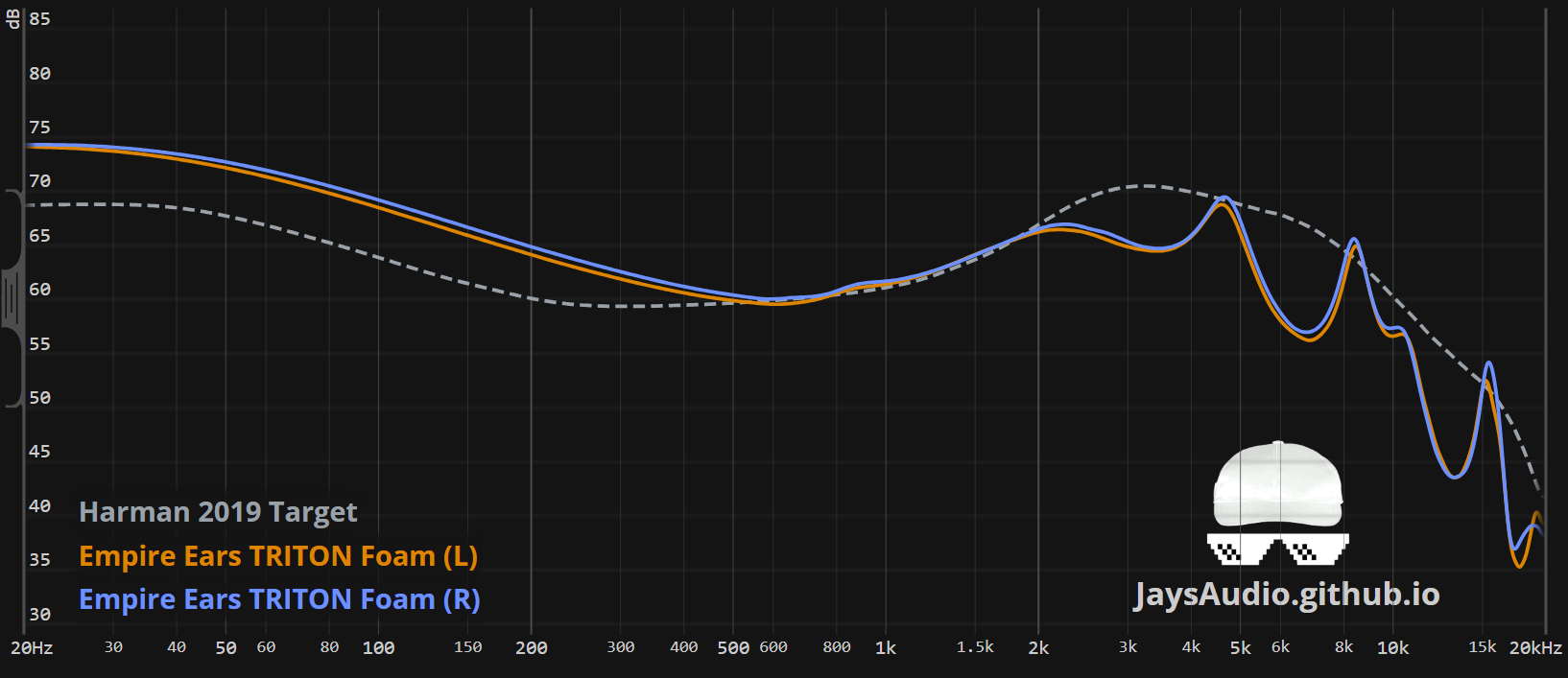Screen dimensions: 1568x678
Task: Click the Harman 2019 Target legend label
Action: [x=218, y=512]
